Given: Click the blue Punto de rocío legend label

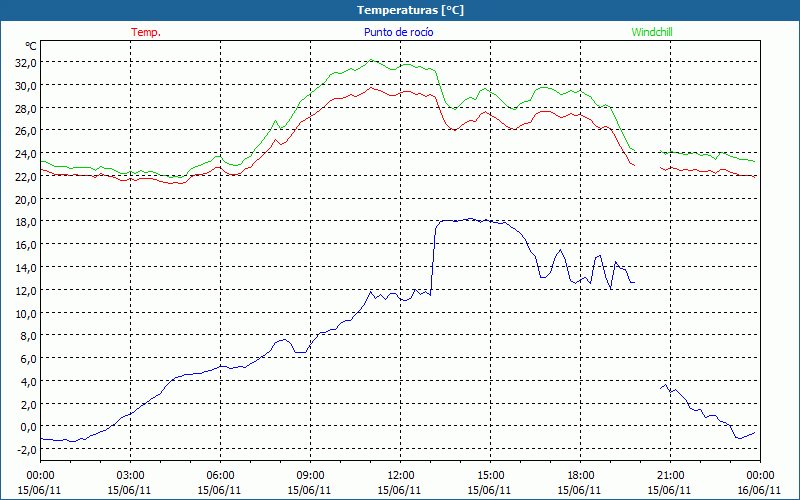Looking at the screenshot, I should pyautogui.click(x=398, y=32).
